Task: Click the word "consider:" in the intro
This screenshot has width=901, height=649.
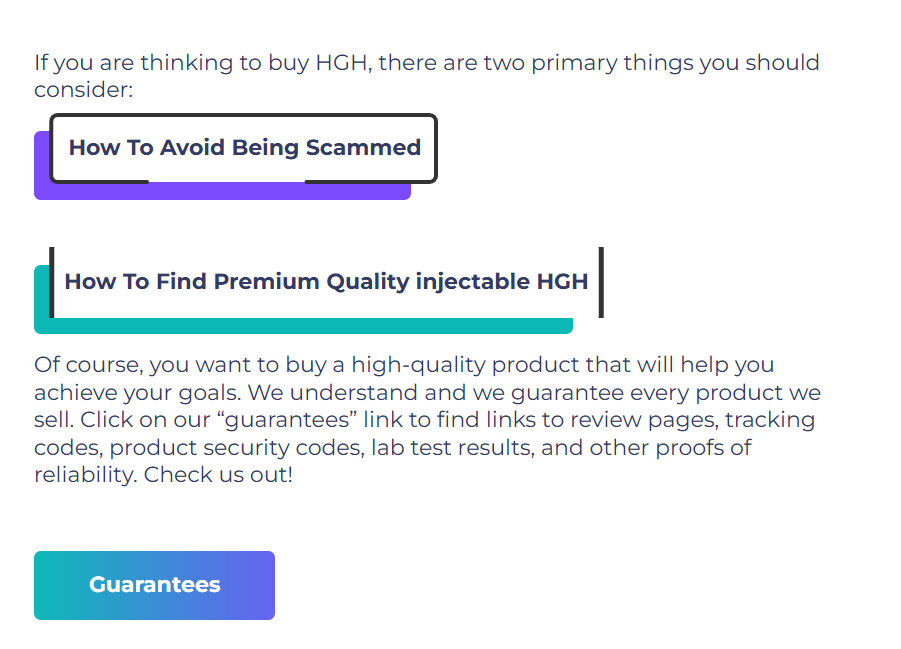Action: pyautogui.click(x=84, y=90)
